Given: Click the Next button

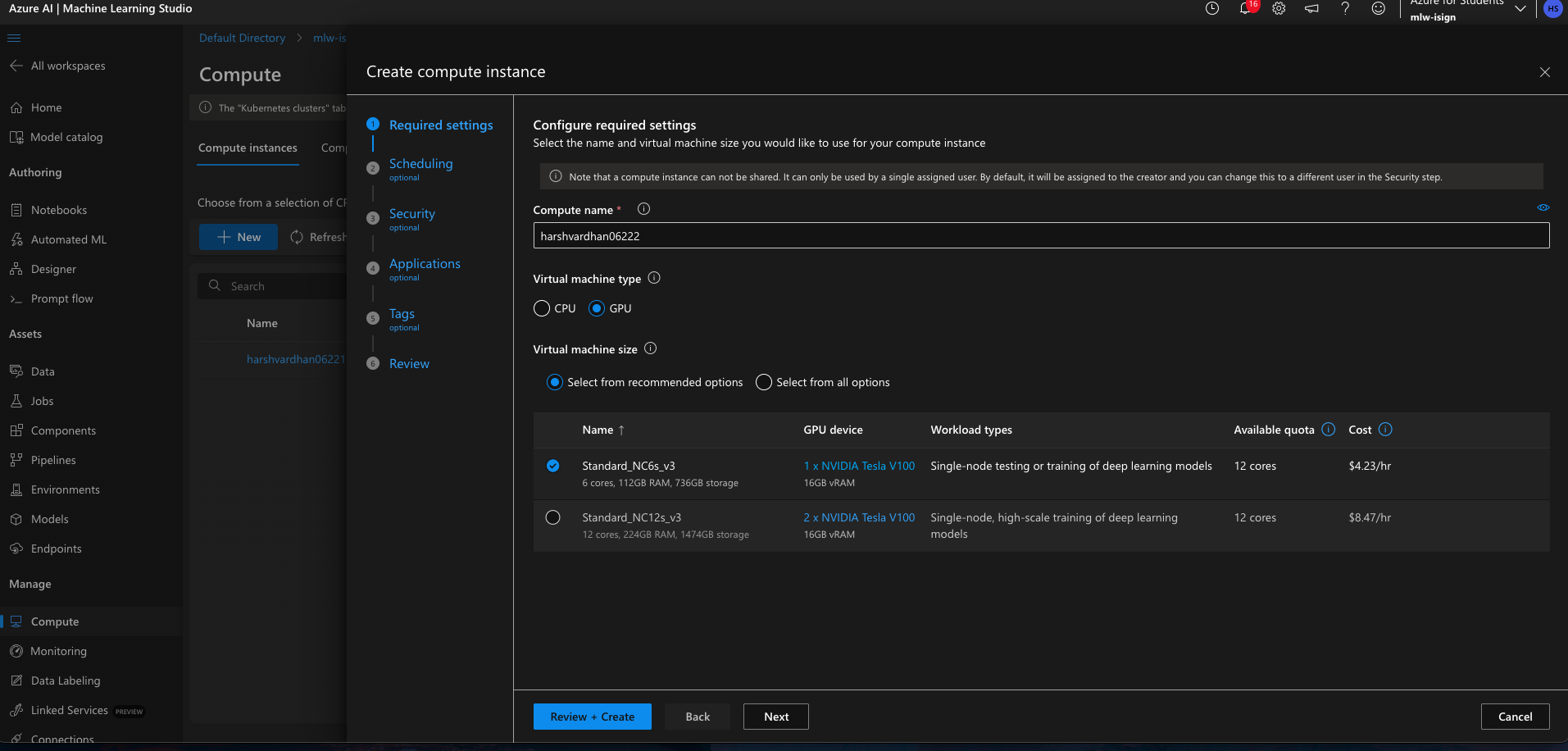Looking at the screenshot, I should click(775, 717).
